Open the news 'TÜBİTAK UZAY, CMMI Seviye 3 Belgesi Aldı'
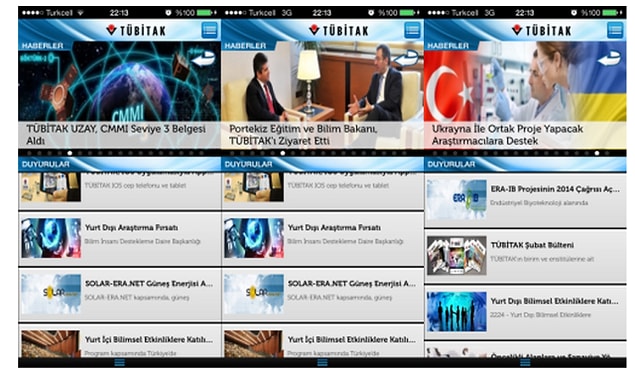Image resolution: width=635 pixels, height=375 pixels. click(x=116, y=135)
